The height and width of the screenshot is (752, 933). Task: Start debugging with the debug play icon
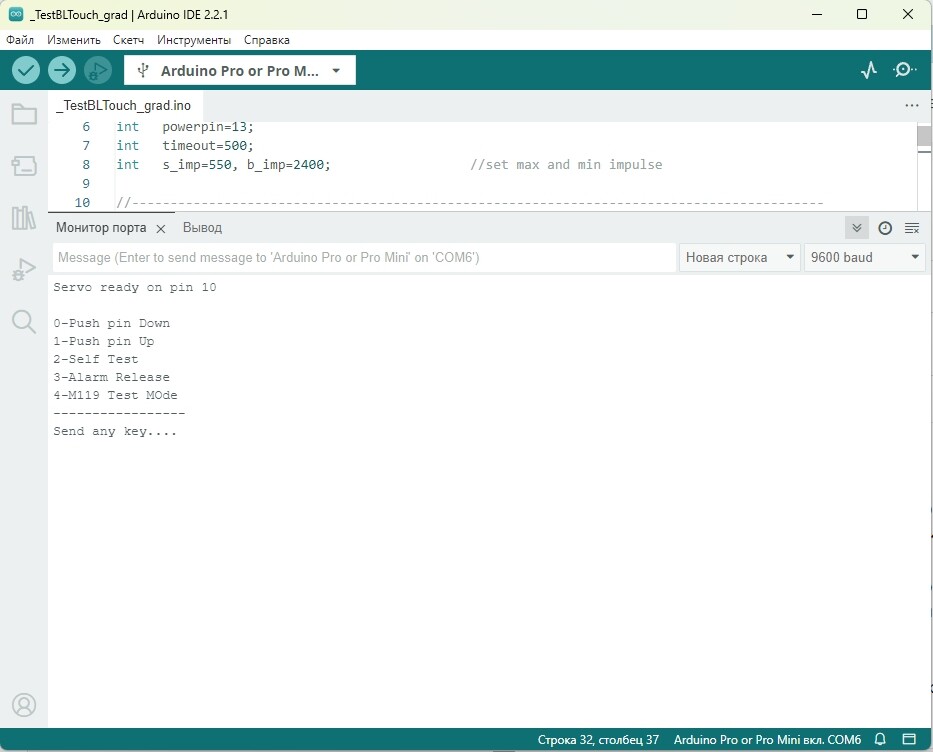(98, 70)
